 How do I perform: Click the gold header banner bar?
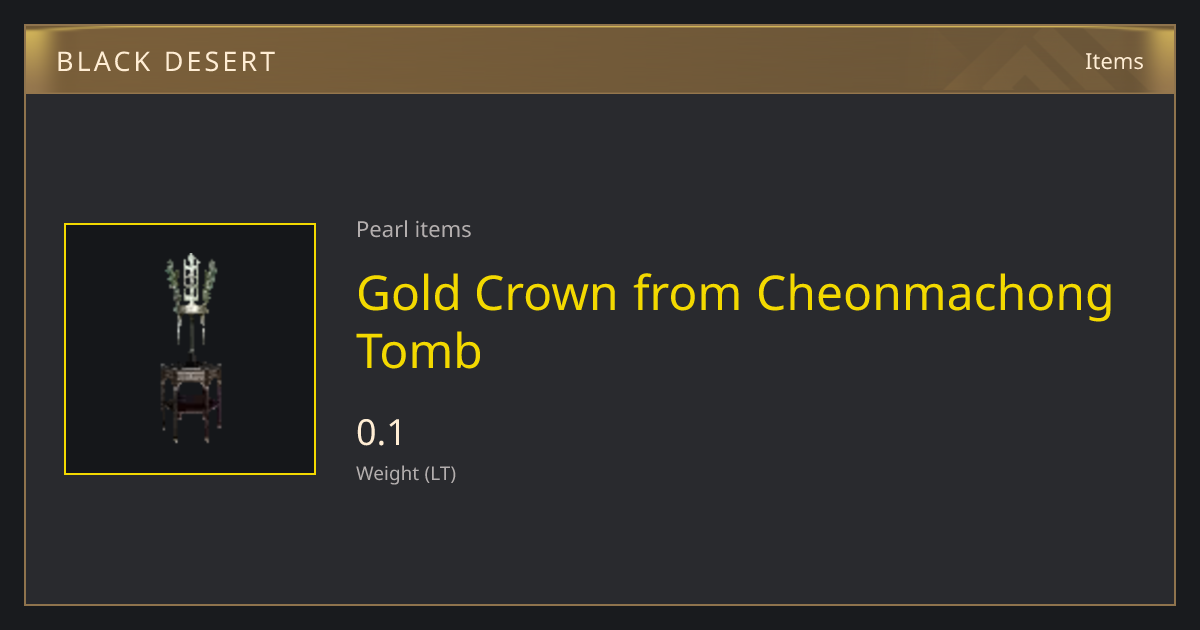pyautogui.click(x=600, y=60)
